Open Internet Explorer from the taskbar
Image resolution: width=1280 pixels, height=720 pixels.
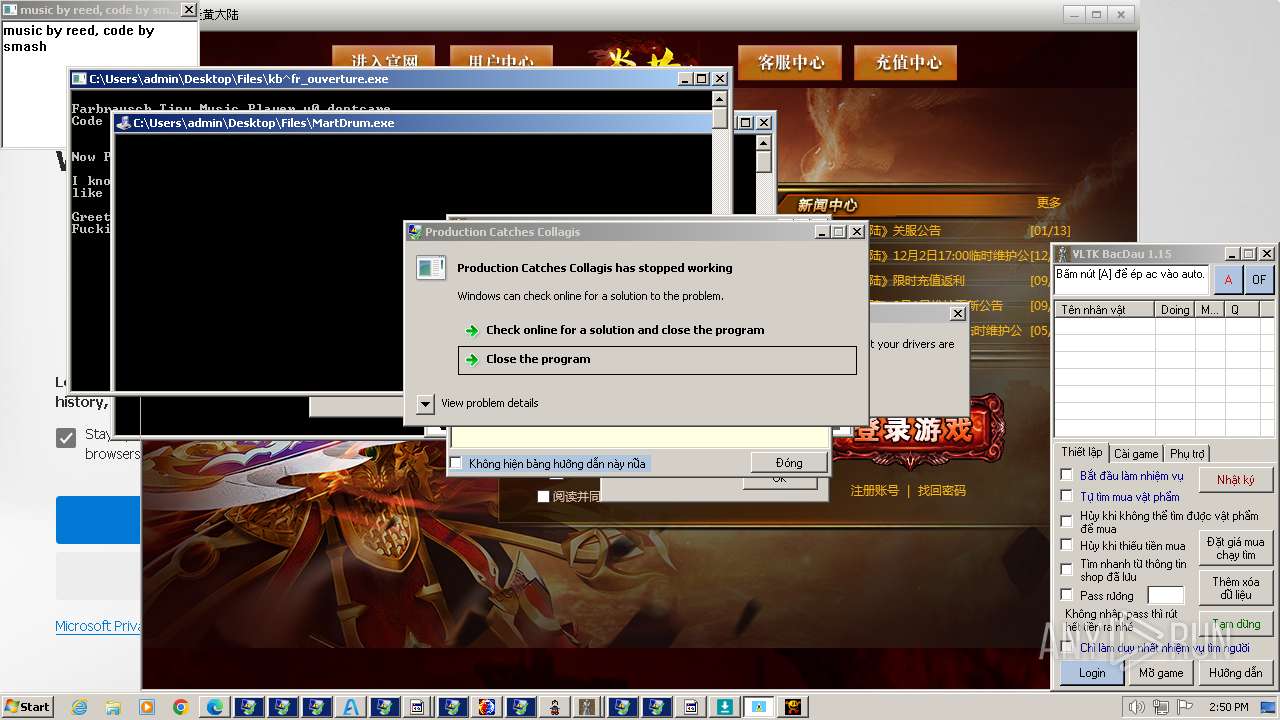[x=79, y=707]
